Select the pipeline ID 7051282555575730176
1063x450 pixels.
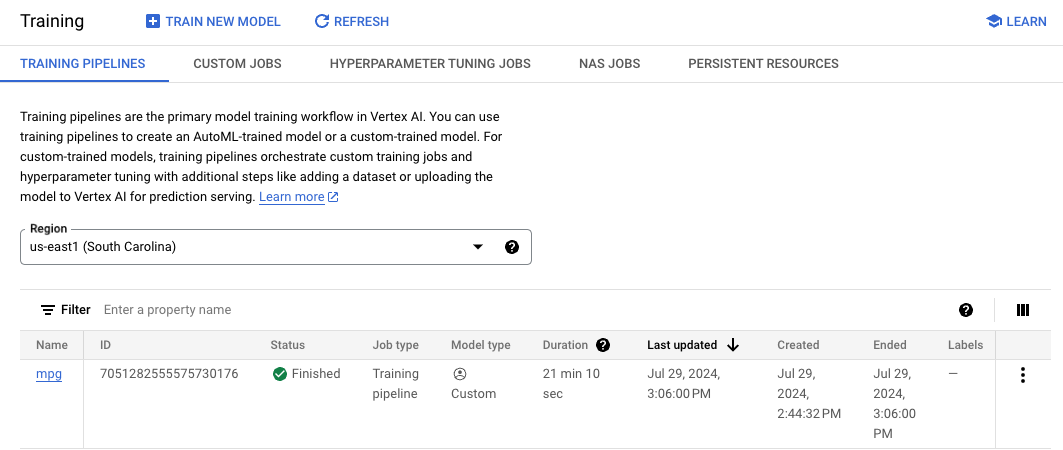click(169, 374)
